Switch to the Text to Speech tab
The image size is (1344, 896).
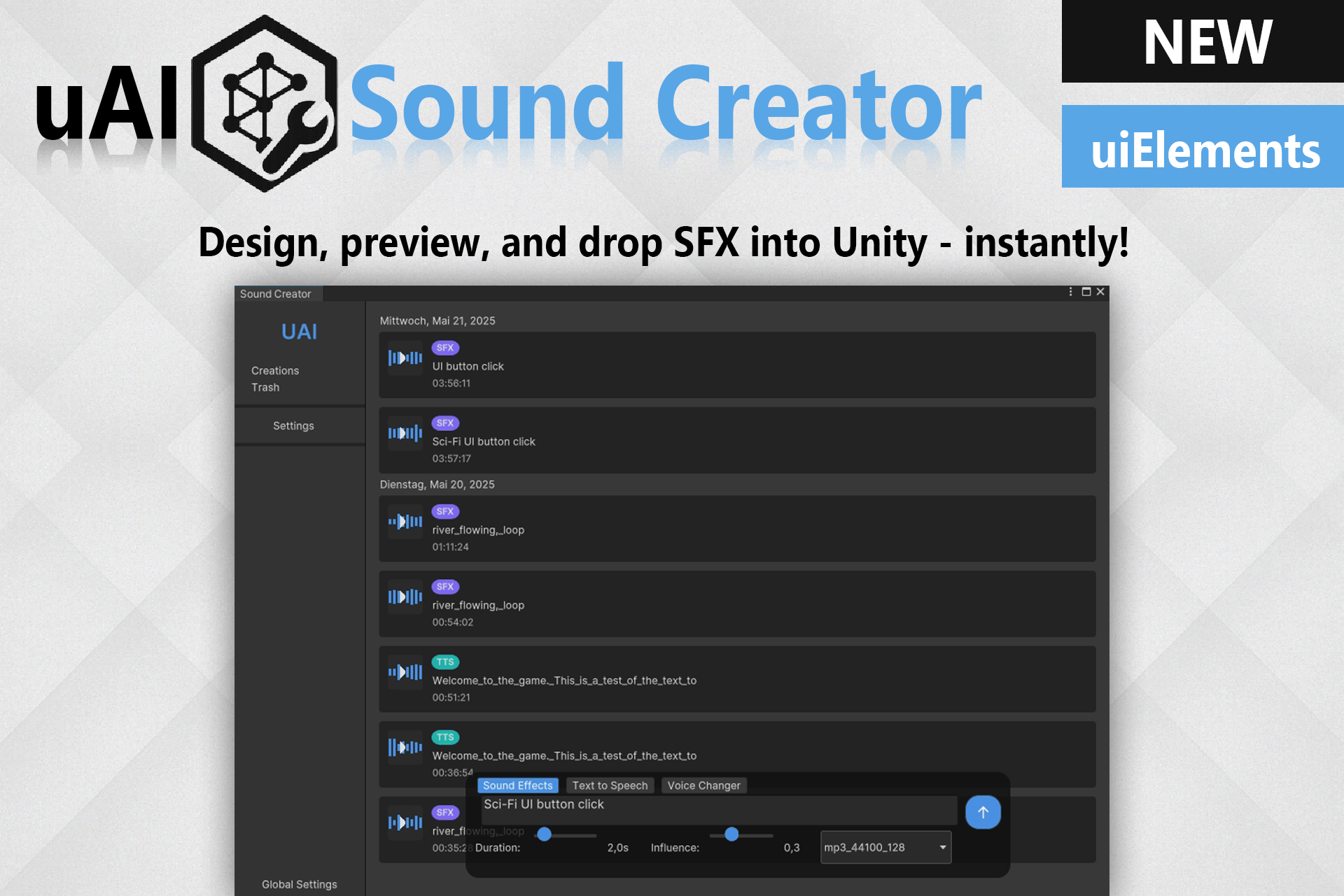tap(610, 785)
